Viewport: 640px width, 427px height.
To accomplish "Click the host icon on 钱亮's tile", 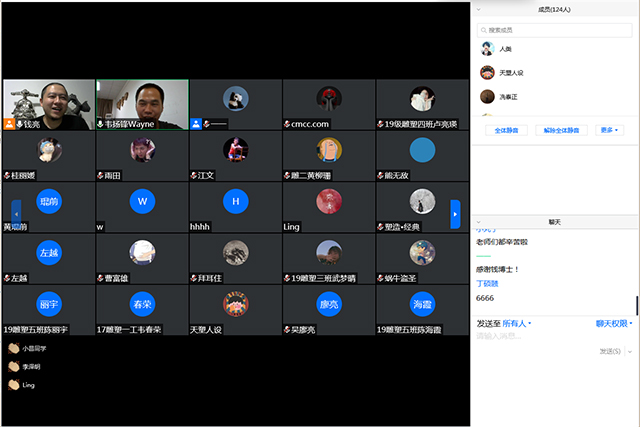I will point(10,124).
